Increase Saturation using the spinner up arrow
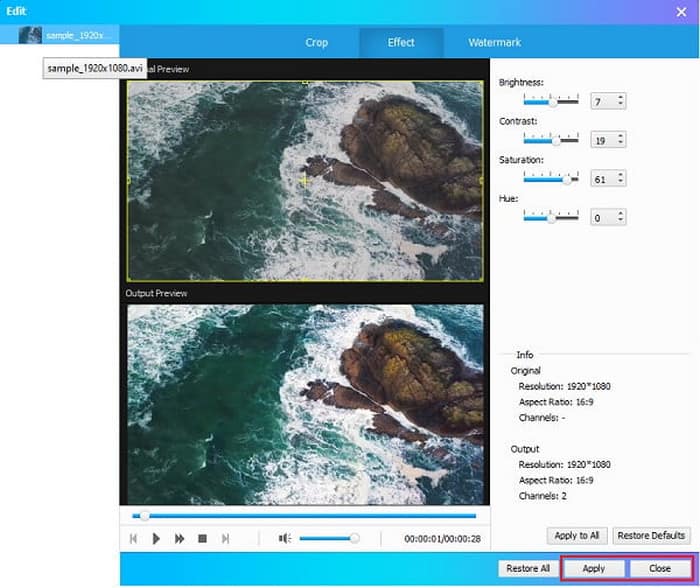The image size is (700, 588). coord(620,174)
